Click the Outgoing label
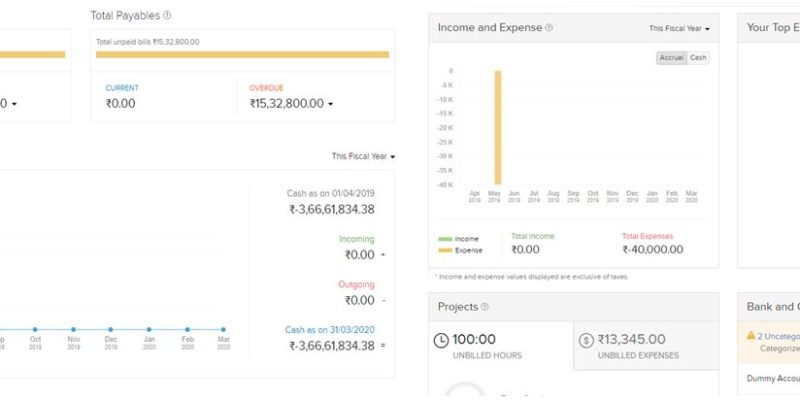800x400 pixels. point(356,284)
